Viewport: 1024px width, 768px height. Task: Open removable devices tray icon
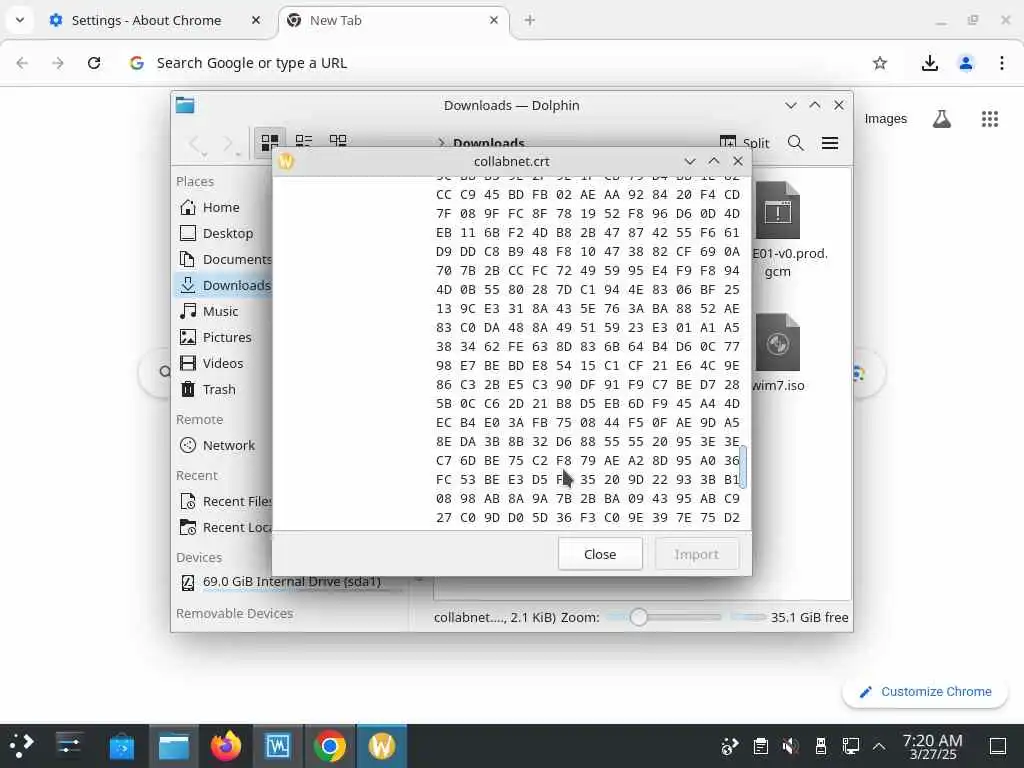click(x=821, y=746)
